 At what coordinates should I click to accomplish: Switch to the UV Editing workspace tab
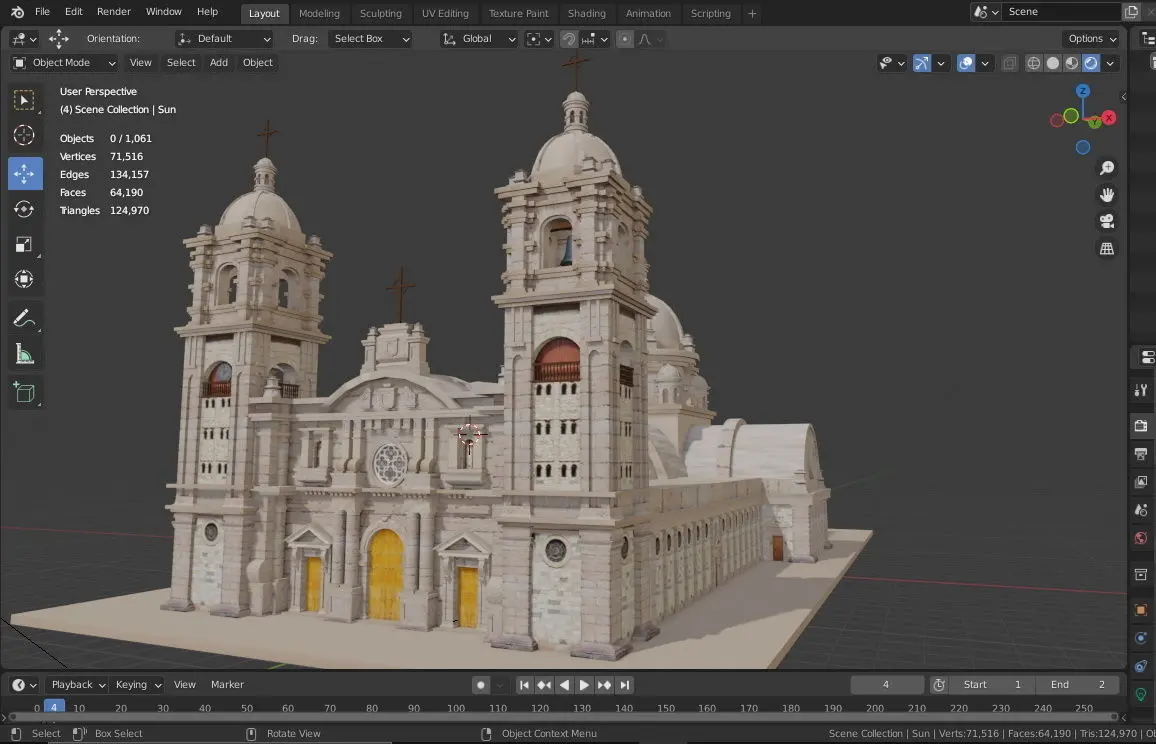[445, 13]
